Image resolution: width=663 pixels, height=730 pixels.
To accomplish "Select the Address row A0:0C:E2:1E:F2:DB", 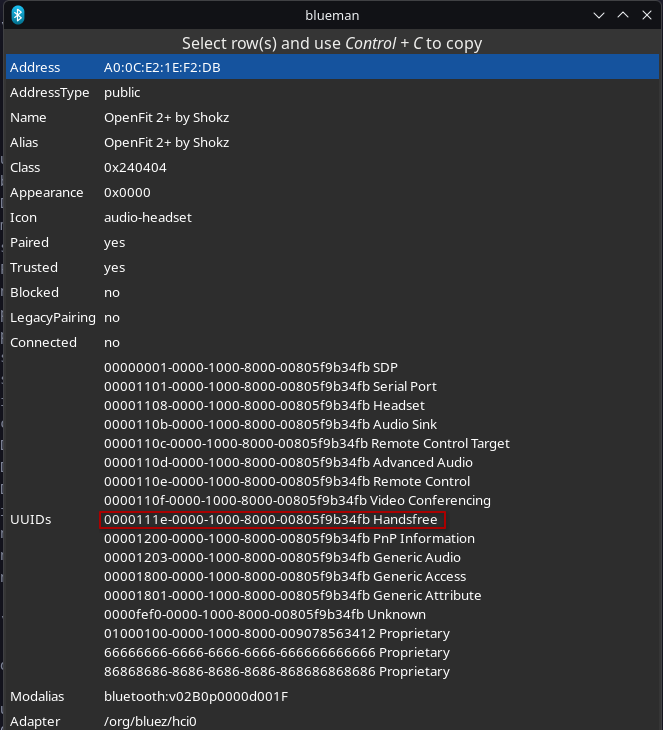I will point(332,67).
